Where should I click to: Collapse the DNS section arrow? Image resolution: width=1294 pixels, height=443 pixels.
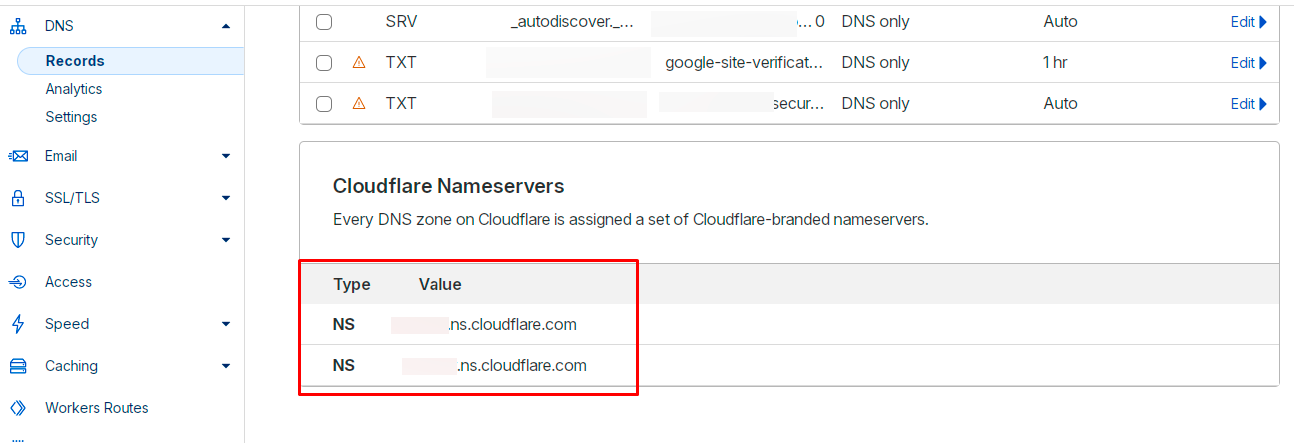click(226, 26)
